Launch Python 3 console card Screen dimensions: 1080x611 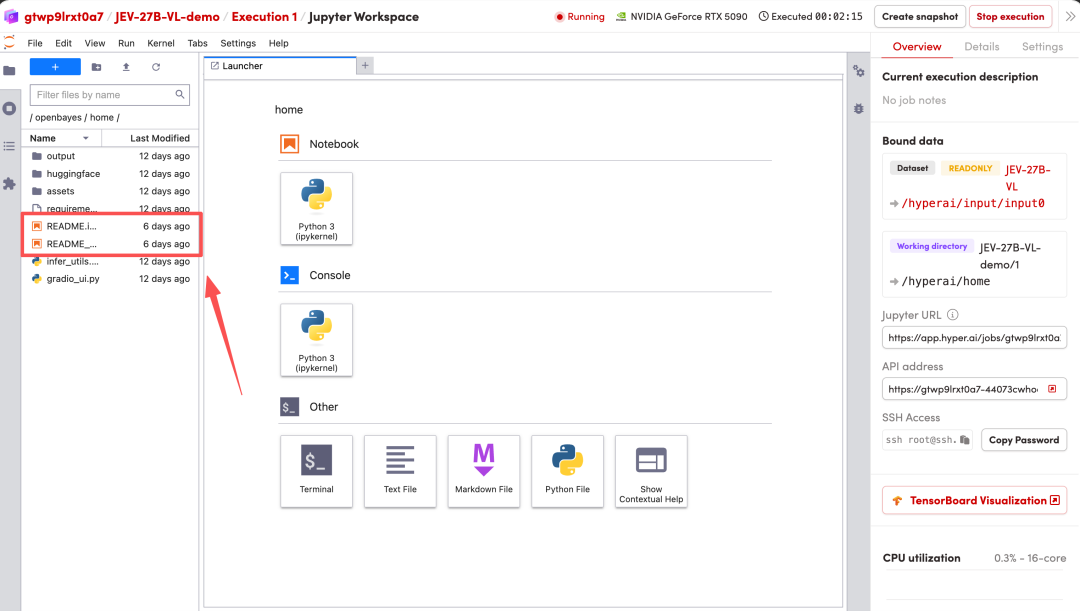pos(316,340)
